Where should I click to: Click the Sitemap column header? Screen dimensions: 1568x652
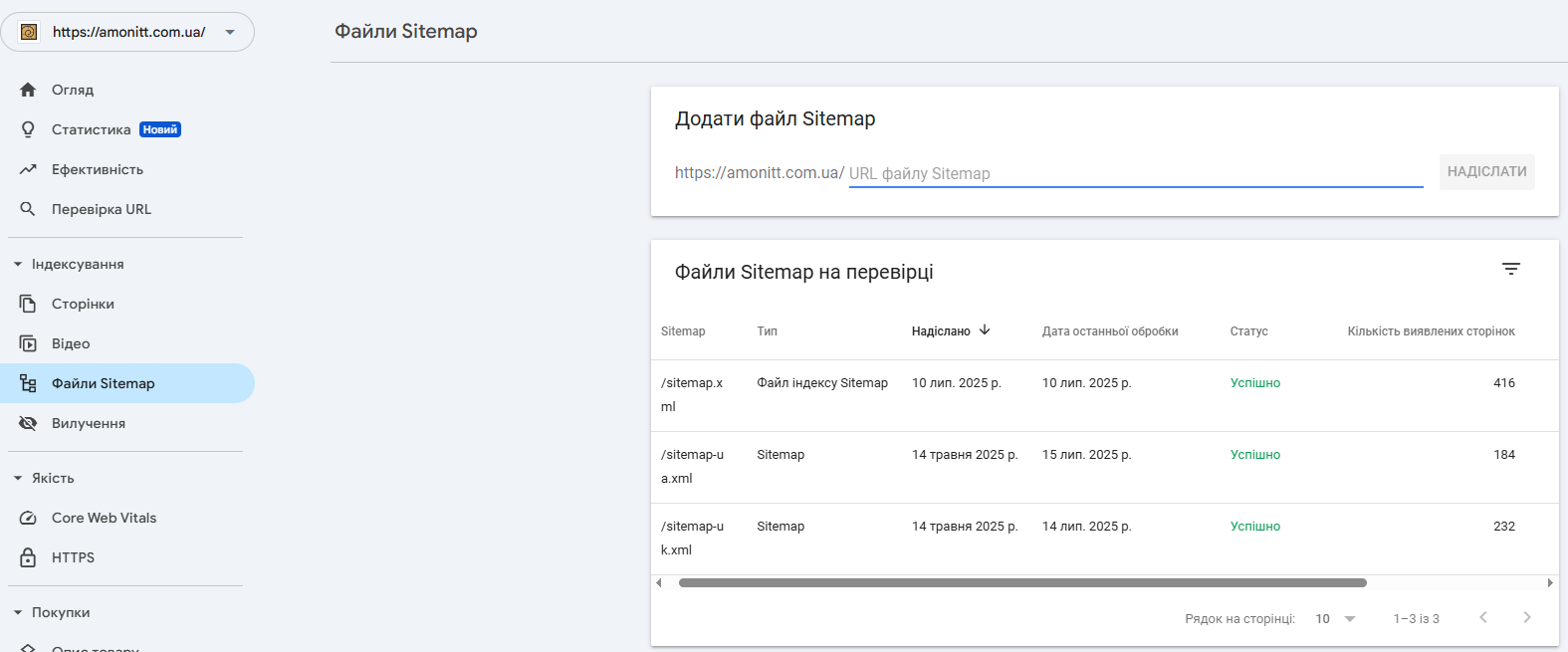tap(683, 331)
